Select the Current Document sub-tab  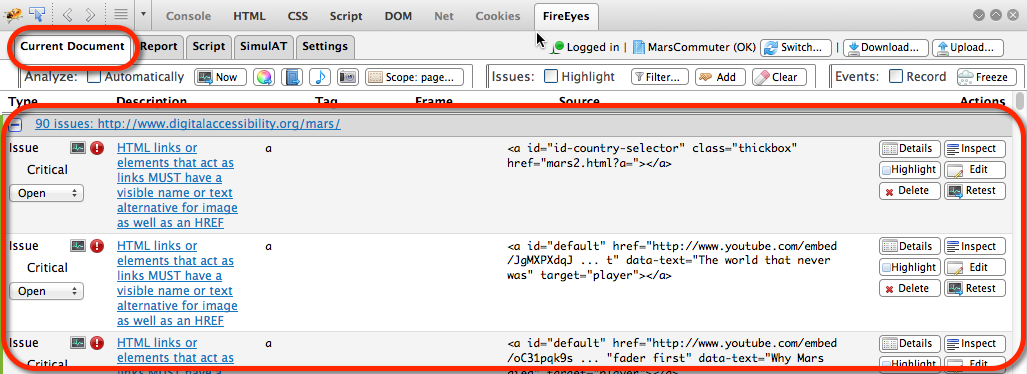click(72, 47)
